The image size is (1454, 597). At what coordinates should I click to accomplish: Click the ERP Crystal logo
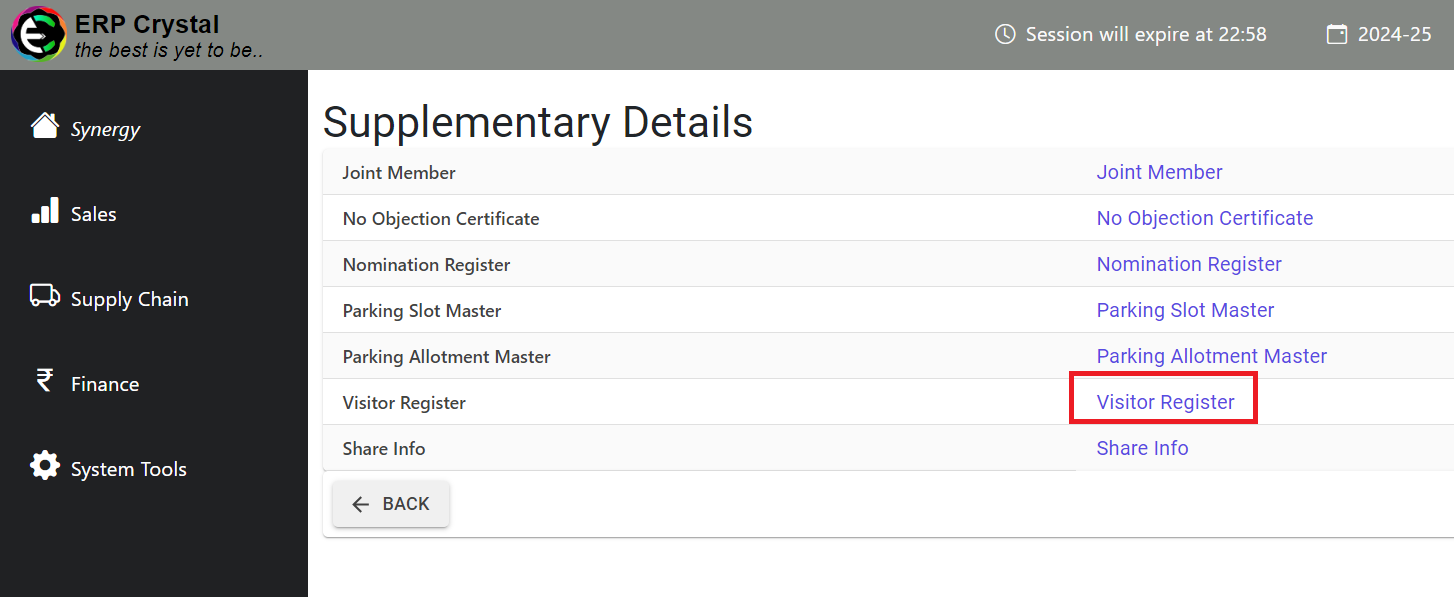(x=37, y=34)
